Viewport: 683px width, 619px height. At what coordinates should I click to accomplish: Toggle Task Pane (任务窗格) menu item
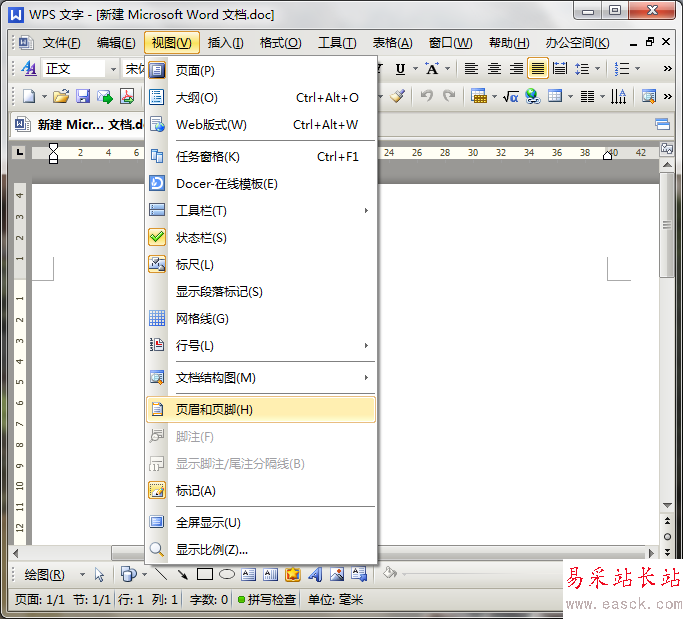[x=261, y=157]
